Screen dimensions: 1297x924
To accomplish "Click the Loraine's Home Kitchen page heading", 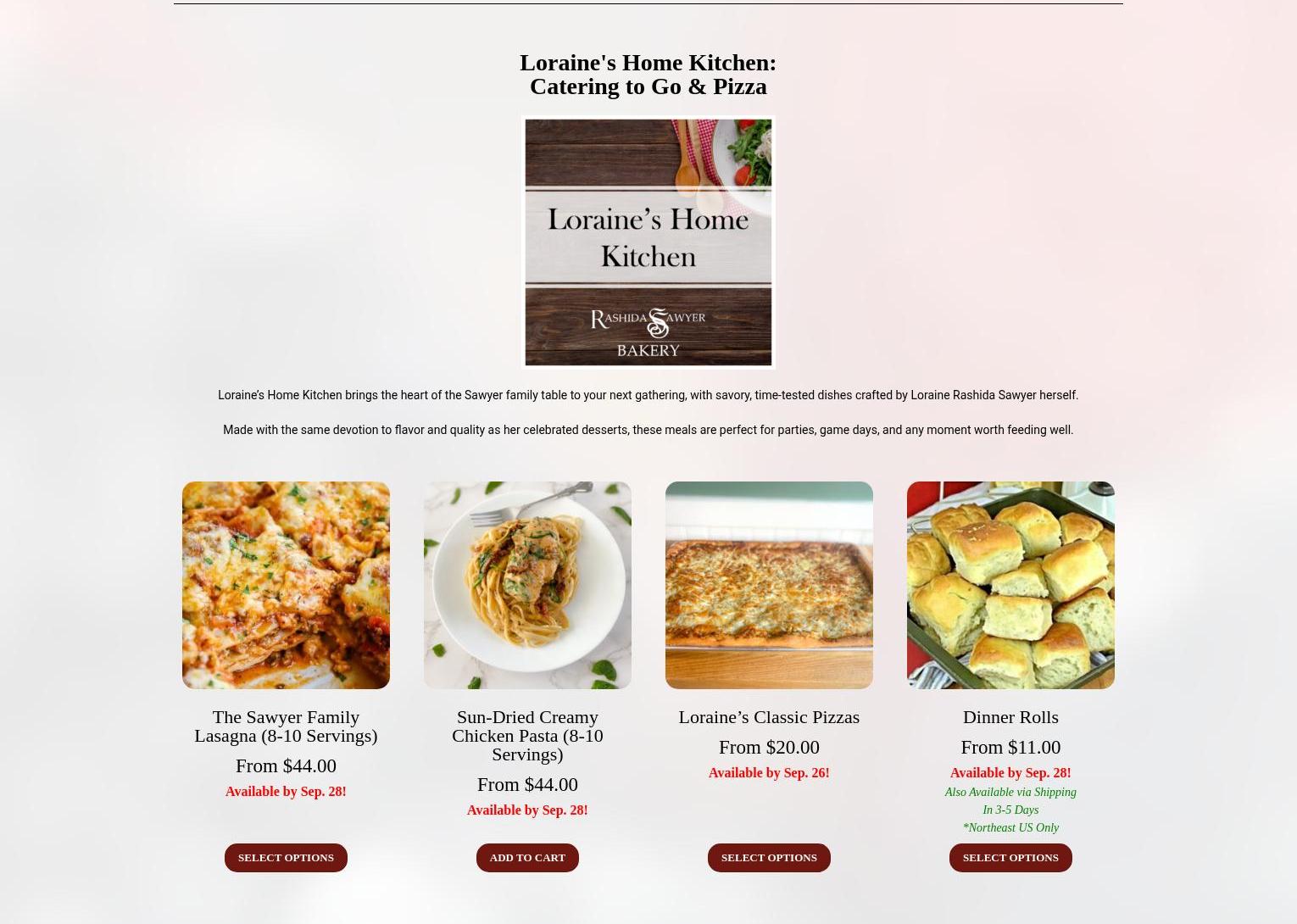I will click(648, 75).
